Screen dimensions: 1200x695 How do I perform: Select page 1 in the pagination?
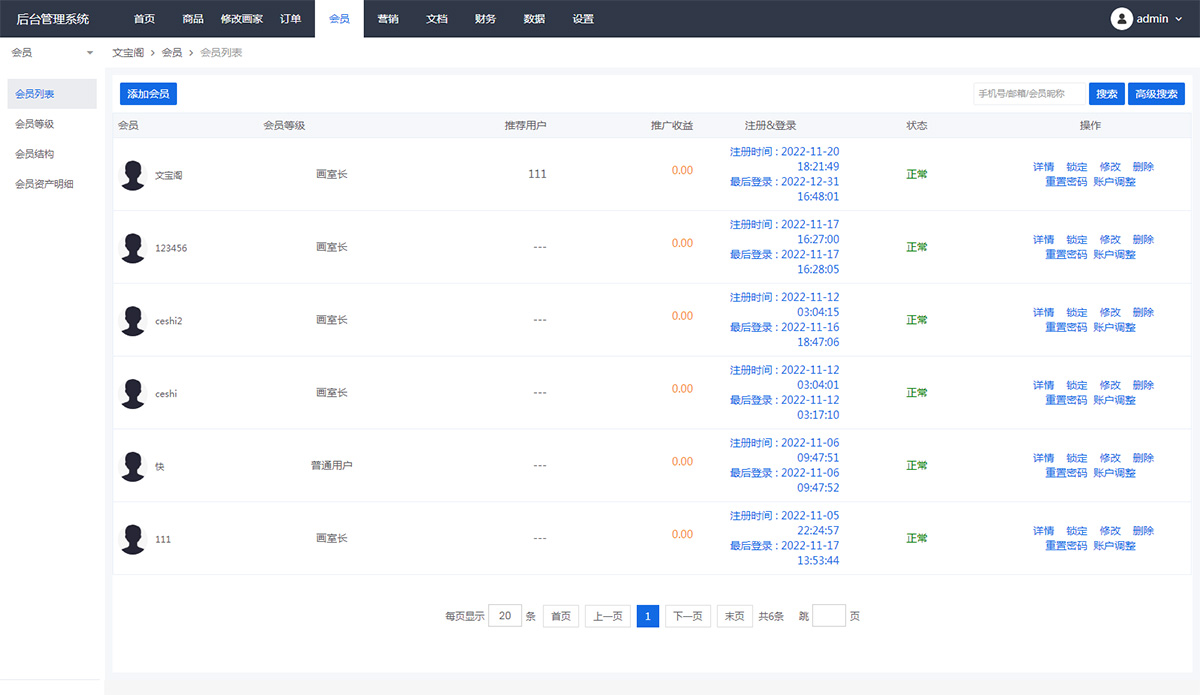point(648,616)
